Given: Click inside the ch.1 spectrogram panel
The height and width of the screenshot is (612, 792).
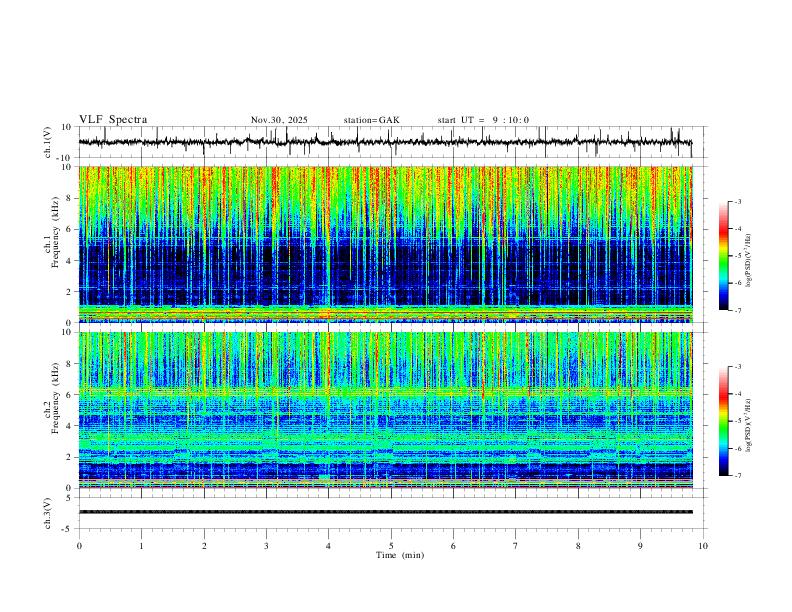Looking at the screenshot, I should click(386, 244).
